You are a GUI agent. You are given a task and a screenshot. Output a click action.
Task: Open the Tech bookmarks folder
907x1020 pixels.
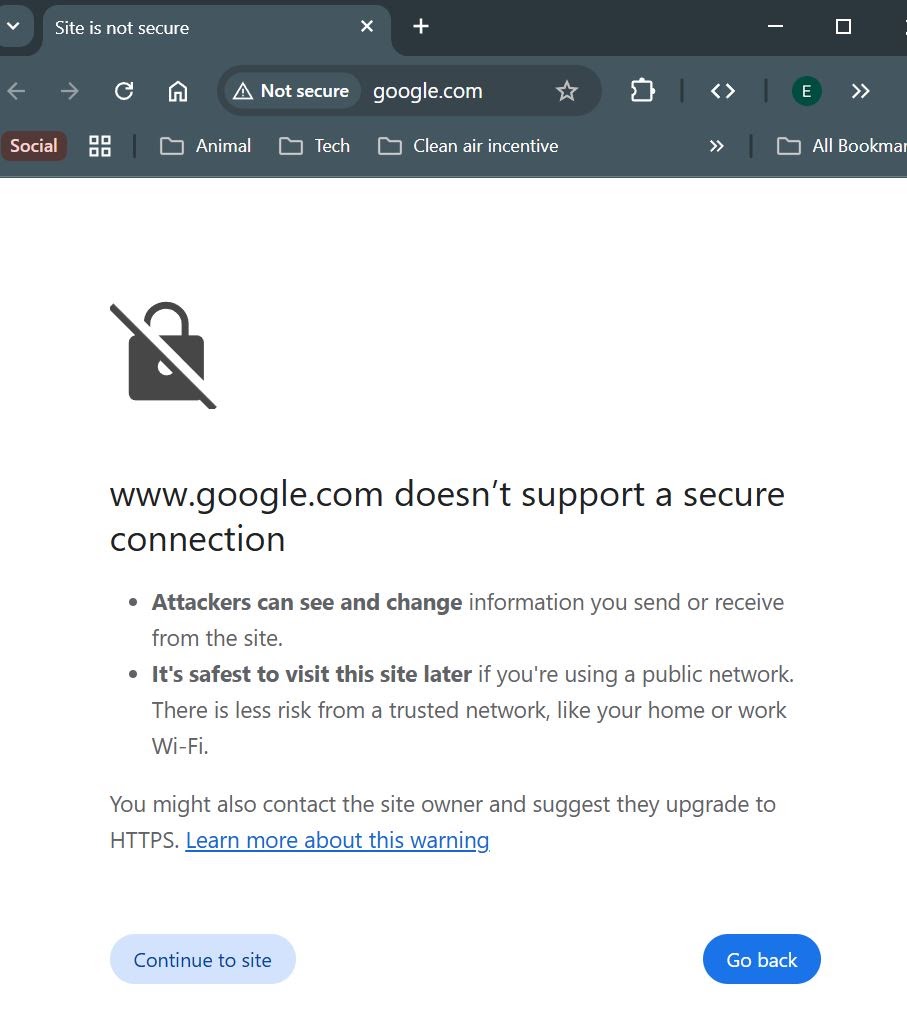[315, 146]
